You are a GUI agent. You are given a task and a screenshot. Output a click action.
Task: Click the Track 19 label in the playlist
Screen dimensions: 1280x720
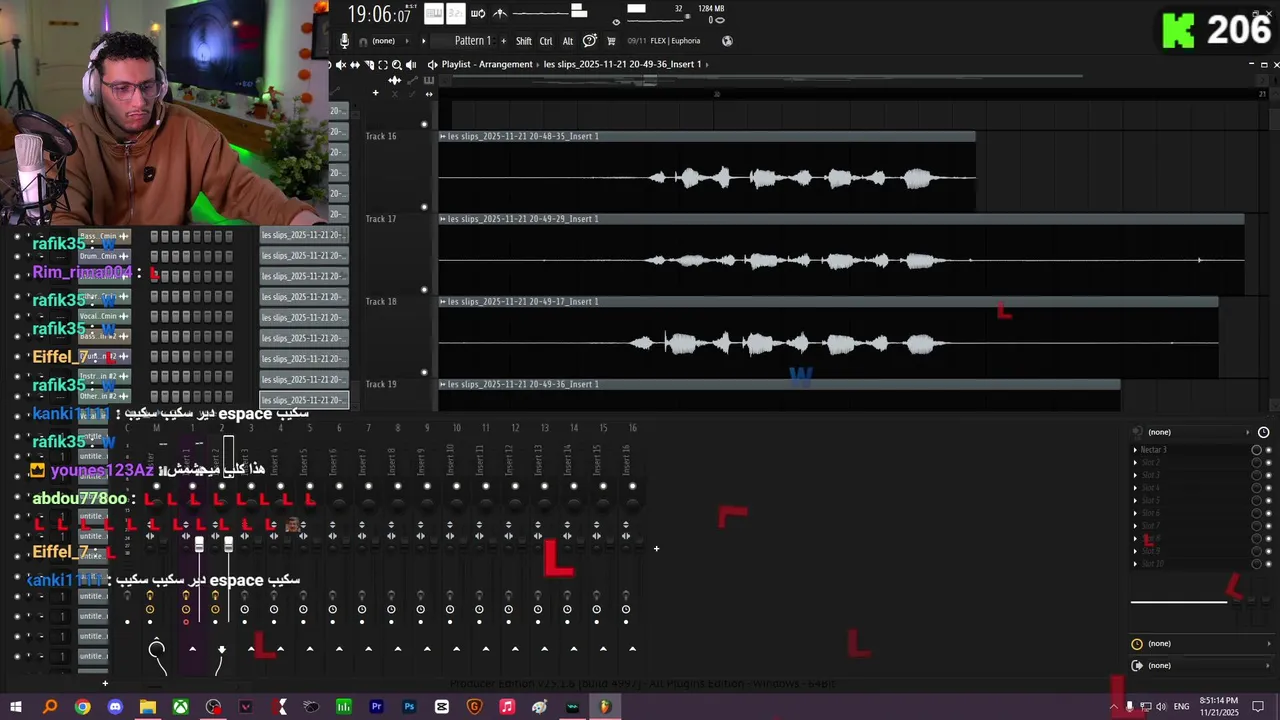(x=381, y=384)
